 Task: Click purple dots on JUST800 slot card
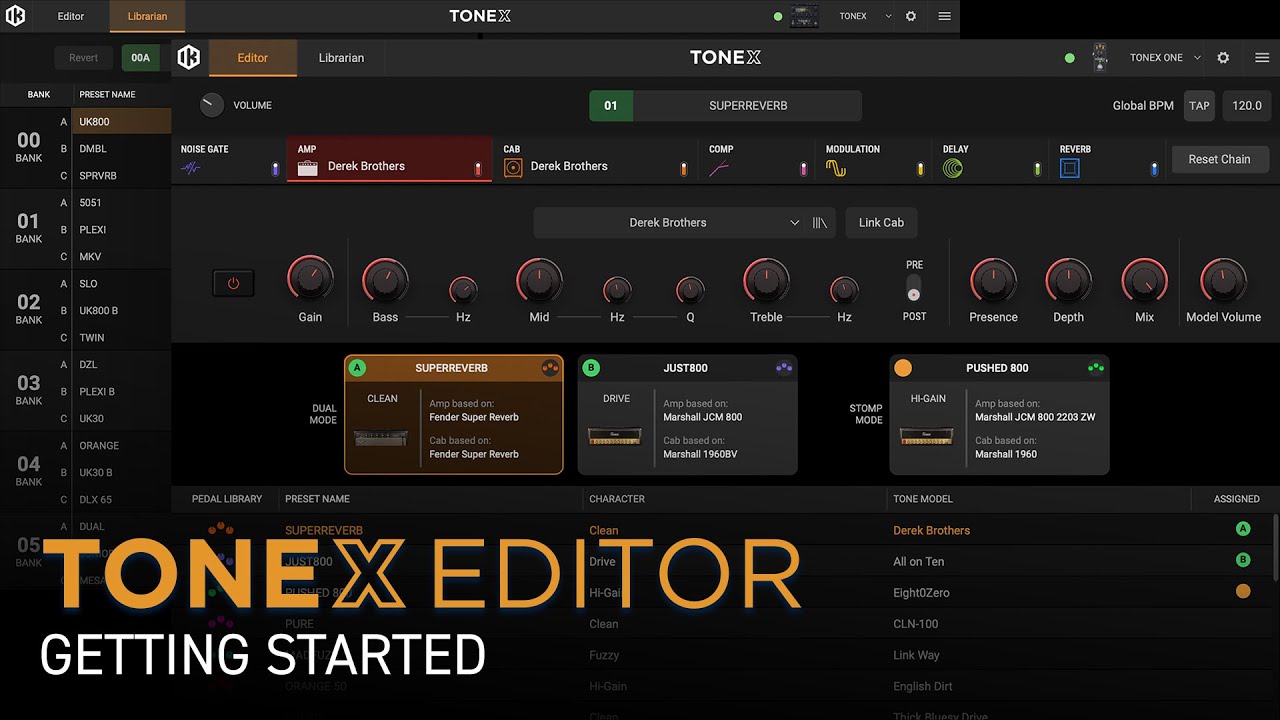pyautogui.click(x=784, y=368)
